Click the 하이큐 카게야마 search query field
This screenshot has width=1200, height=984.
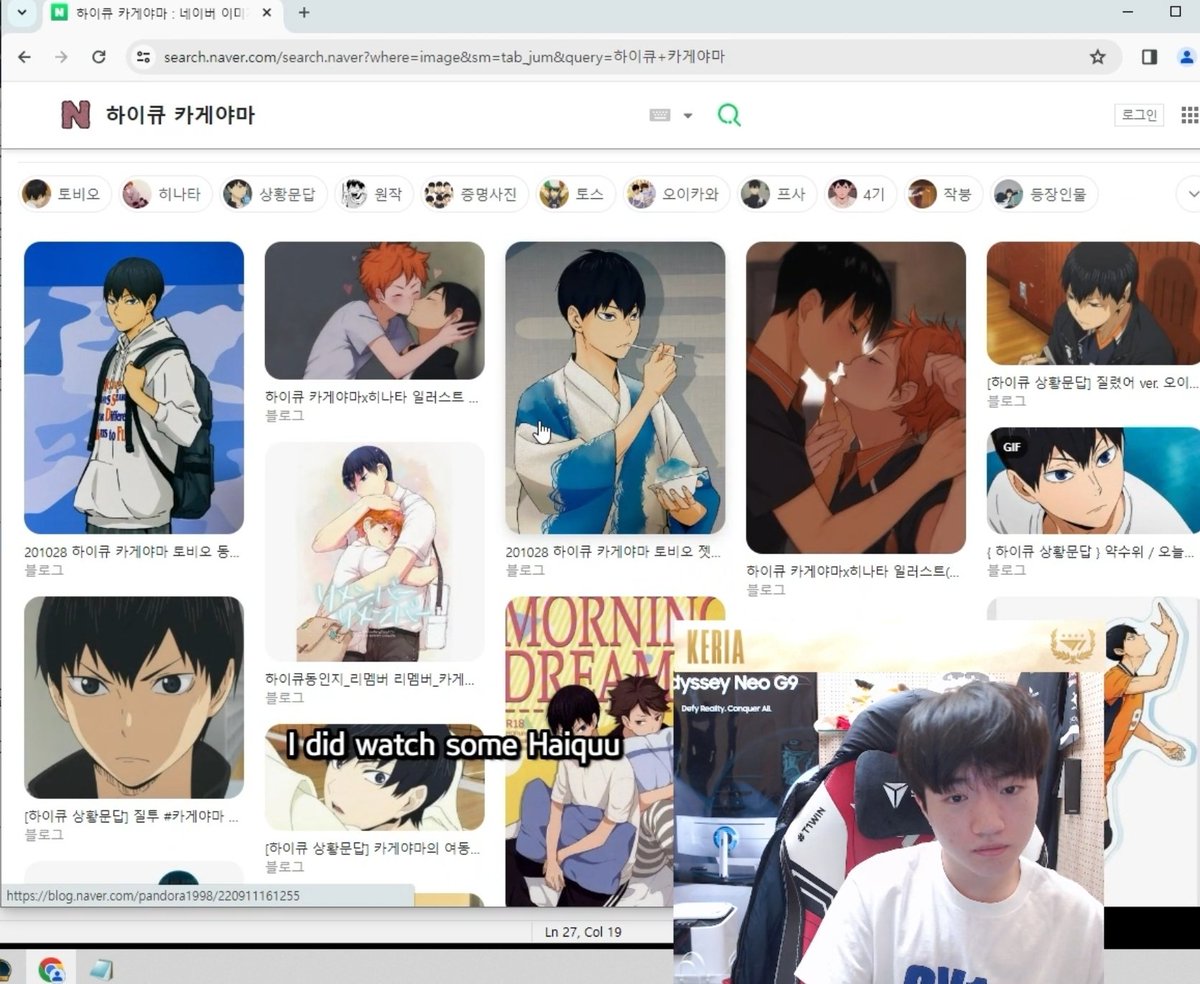click(x=180, y=115)
